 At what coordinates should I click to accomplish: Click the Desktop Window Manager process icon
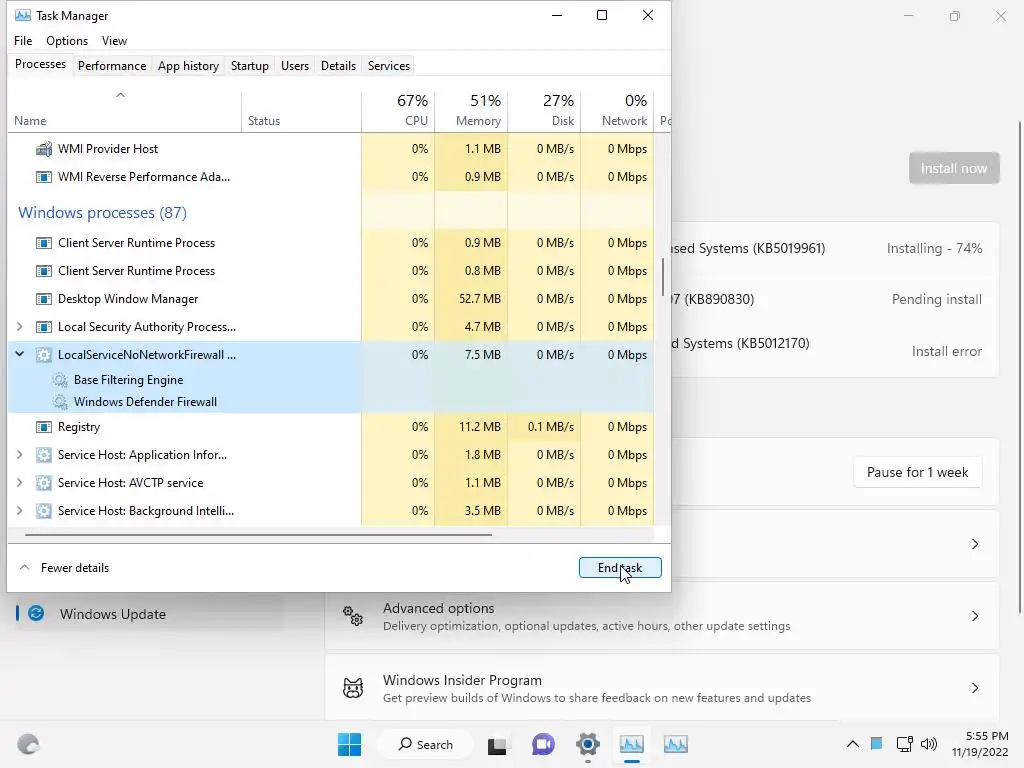coord(44,299)
